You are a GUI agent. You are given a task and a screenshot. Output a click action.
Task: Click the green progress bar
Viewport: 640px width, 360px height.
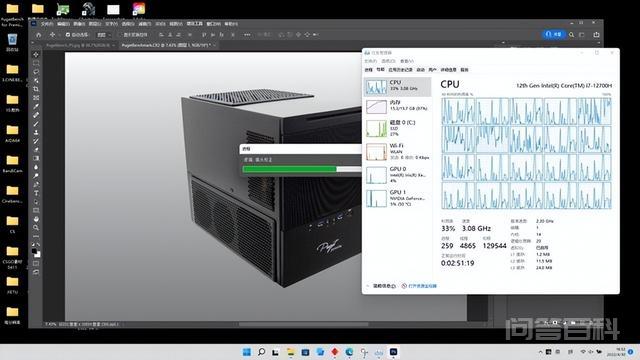[x=289, y=169]
